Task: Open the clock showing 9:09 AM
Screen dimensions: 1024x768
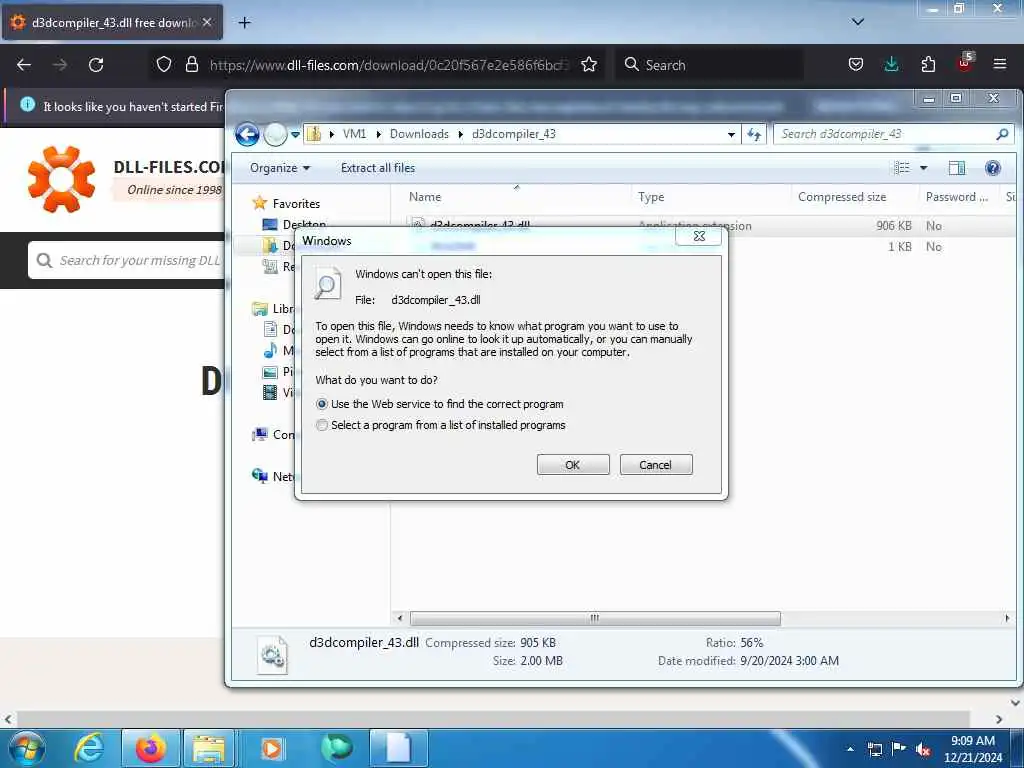Action: tap(973, 749)
